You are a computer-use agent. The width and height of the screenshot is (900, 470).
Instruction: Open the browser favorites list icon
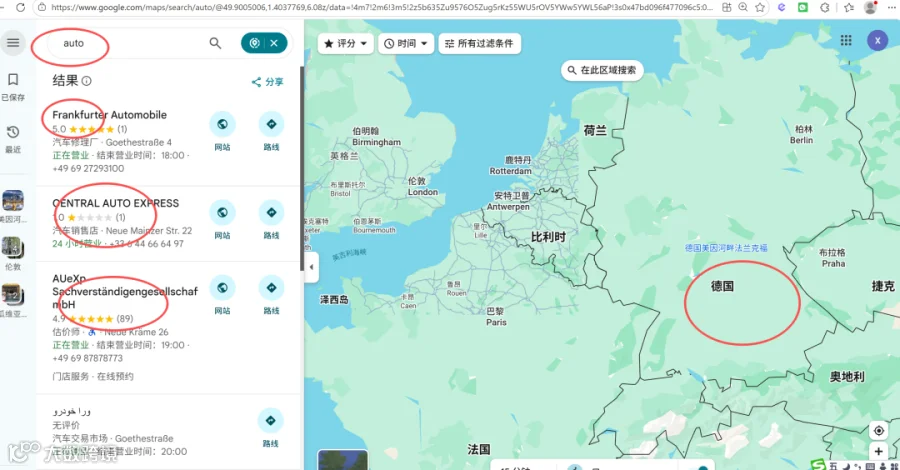849,7
